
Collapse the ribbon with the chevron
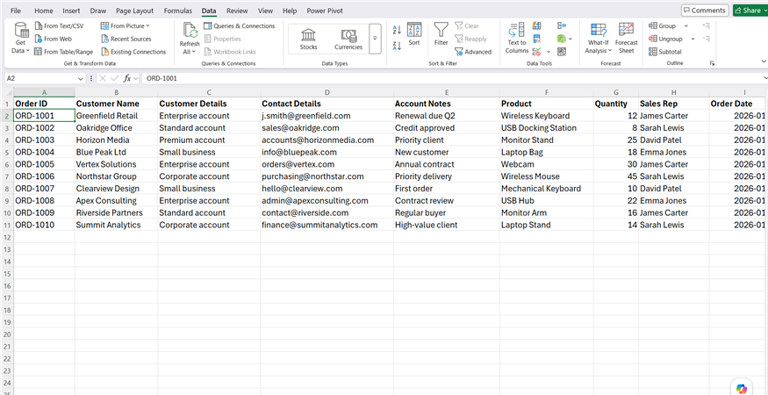coord(764,61)
